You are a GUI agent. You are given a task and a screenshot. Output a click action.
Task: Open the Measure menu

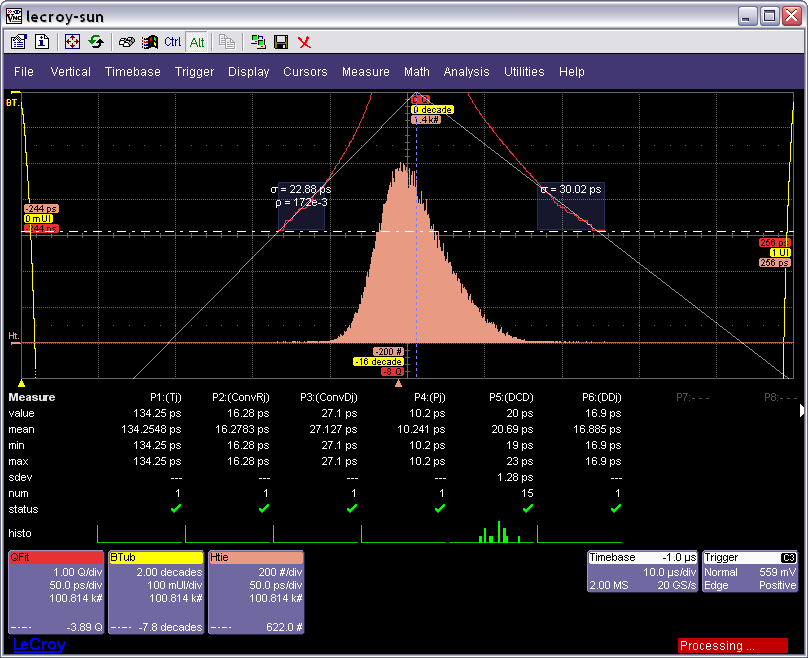[x=365, y=72]
